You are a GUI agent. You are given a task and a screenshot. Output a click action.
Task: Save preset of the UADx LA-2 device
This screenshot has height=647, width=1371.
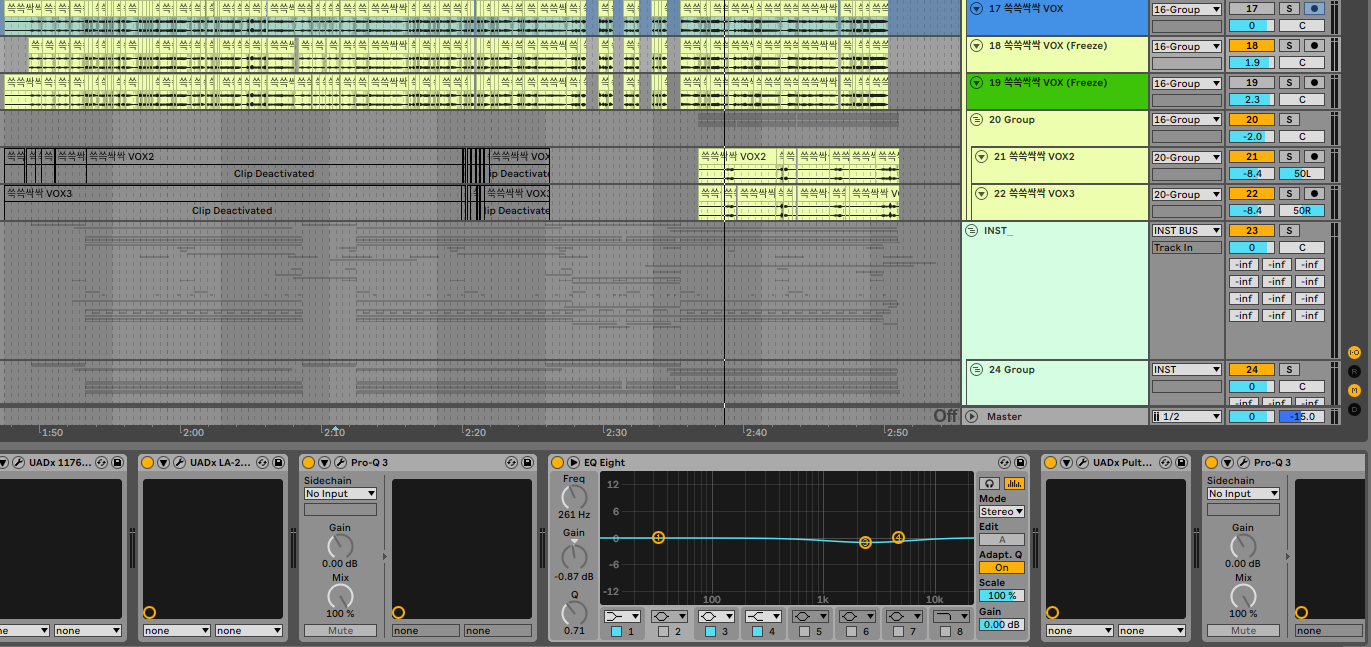click(x=277, y=463)
